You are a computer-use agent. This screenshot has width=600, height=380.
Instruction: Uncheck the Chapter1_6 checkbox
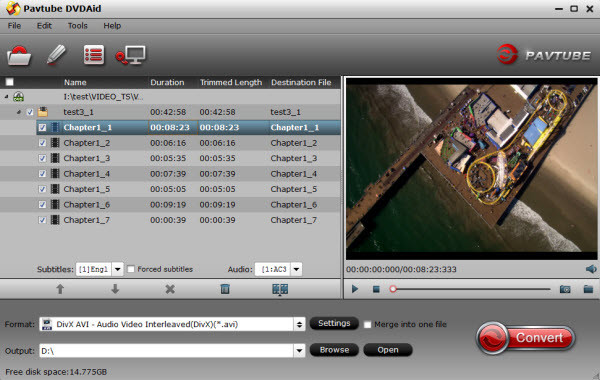pyautogui.click(x=42, y=205)
